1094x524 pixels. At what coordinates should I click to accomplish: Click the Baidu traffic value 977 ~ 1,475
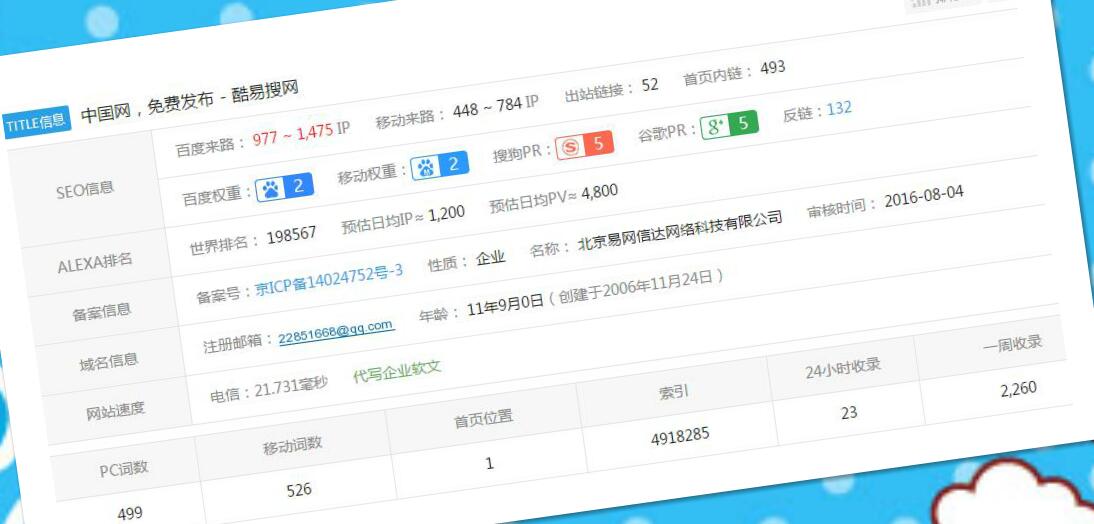click(x=292, y=134)
